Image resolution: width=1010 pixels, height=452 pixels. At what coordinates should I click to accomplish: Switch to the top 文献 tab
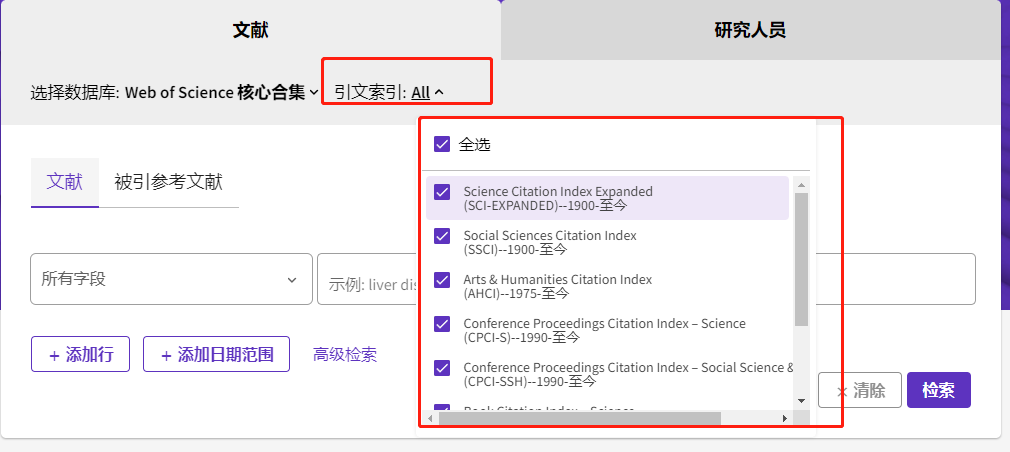coord(251,30)
